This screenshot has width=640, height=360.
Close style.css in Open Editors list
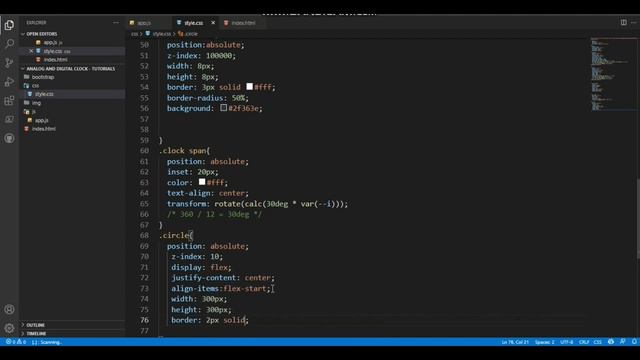(31, 51)
